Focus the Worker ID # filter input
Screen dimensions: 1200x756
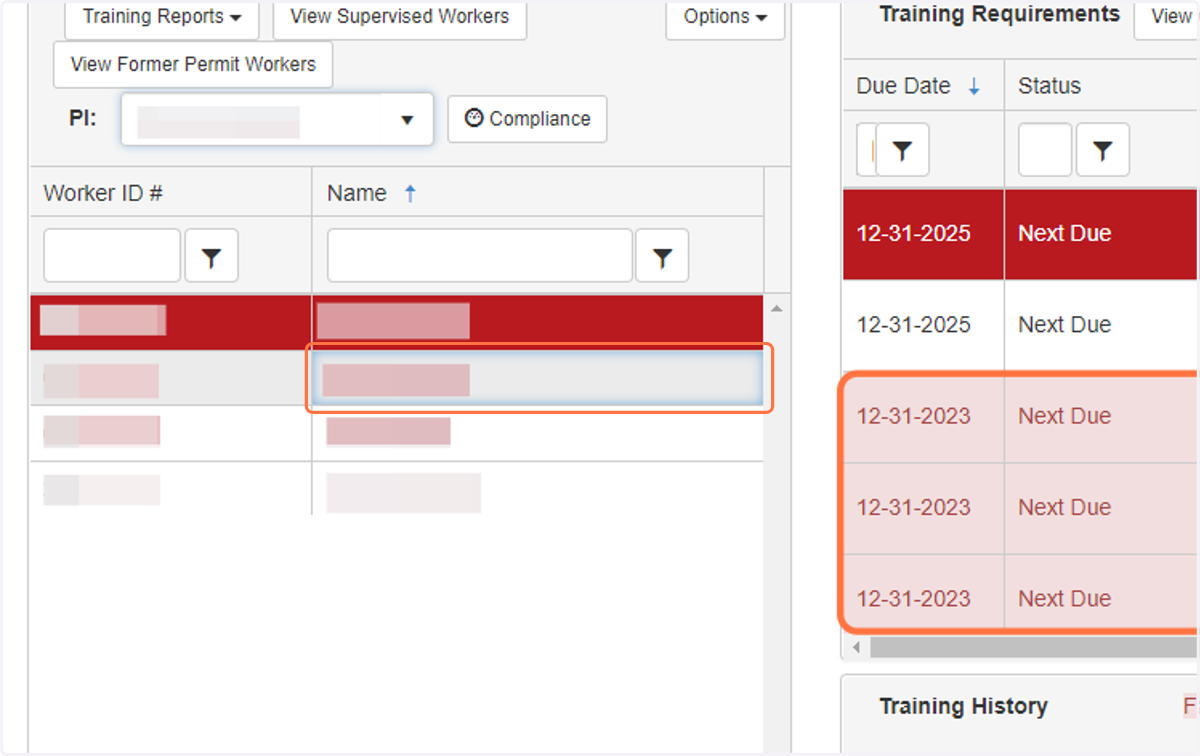pyautogui.click(x=112, y=256)
